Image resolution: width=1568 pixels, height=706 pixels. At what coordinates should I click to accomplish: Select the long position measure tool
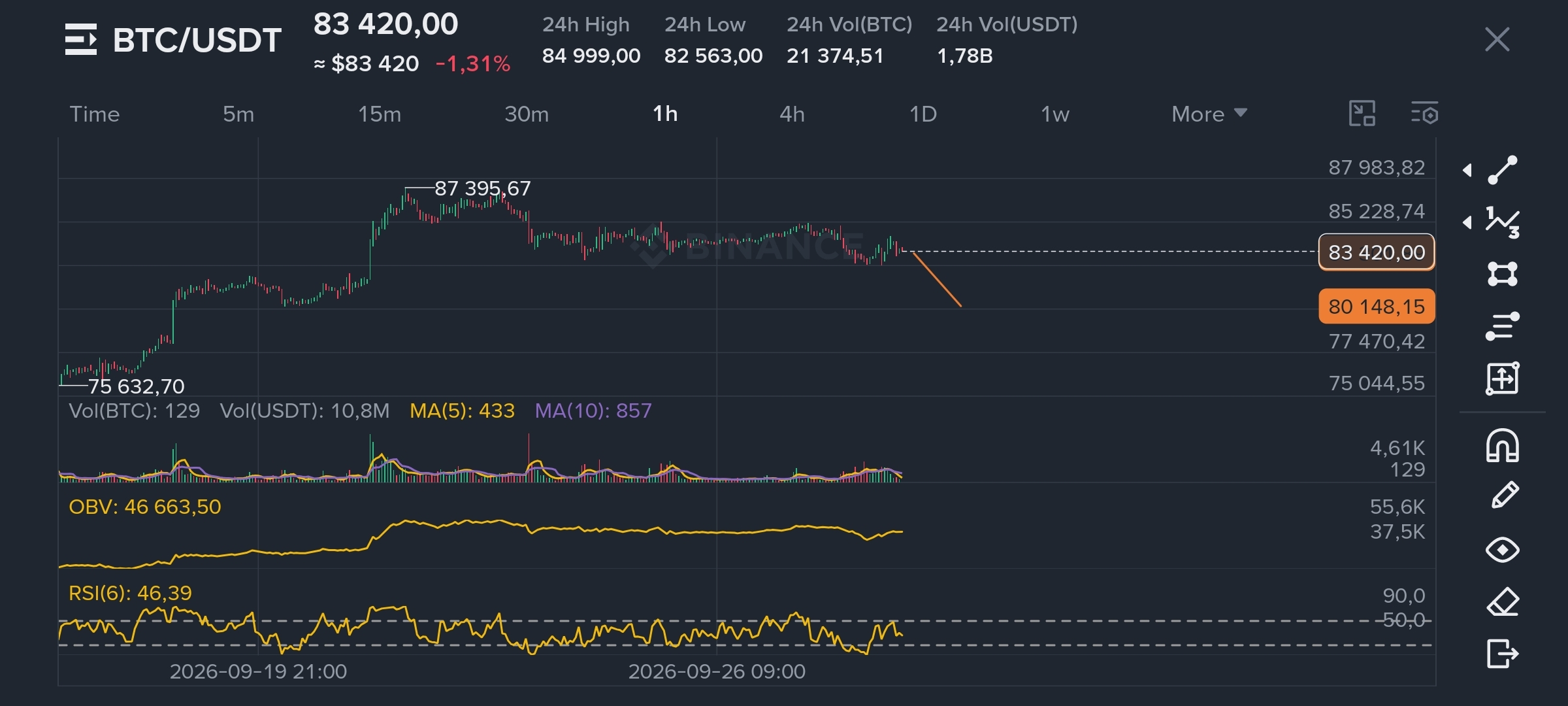(x=1502, y=378)
